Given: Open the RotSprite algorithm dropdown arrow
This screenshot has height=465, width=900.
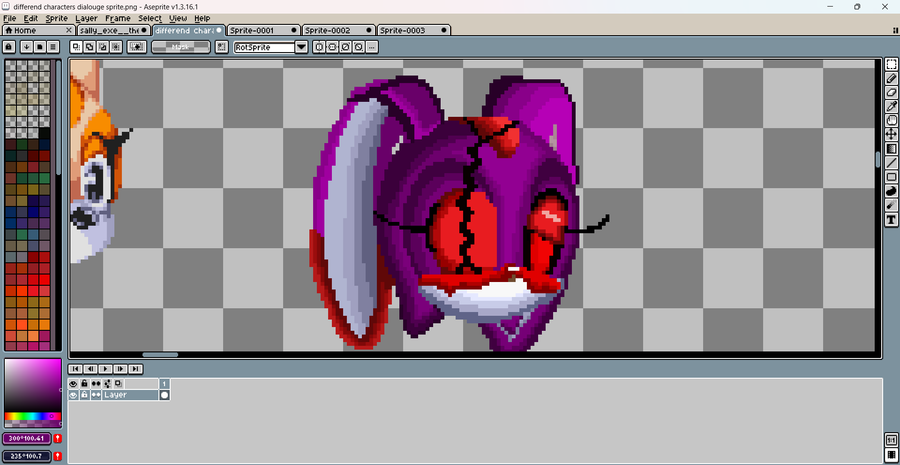Looking at the screenshot, I should pos(301,47).
